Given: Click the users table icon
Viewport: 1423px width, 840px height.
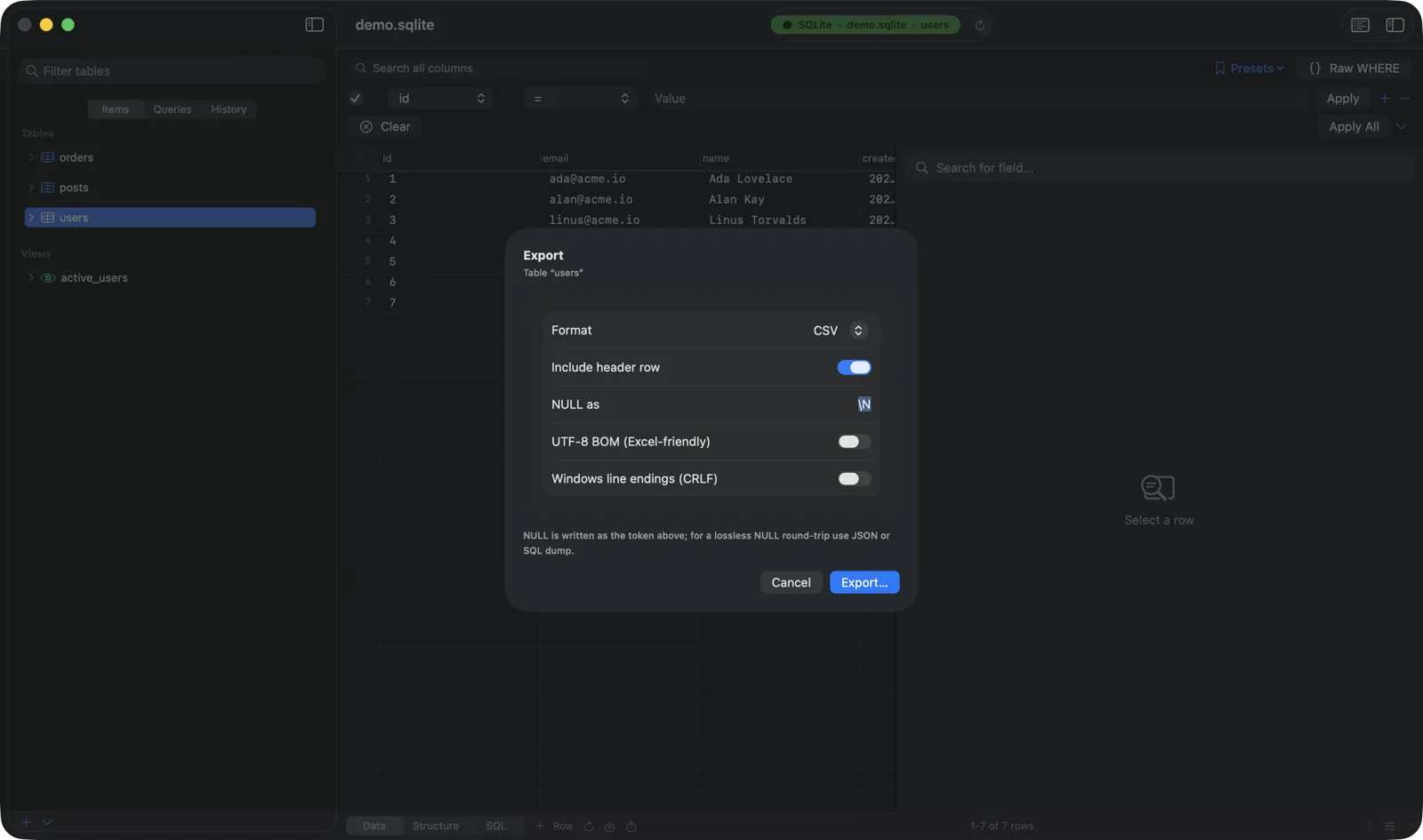Looking at the screenshot, I should [x=48, y=218].
